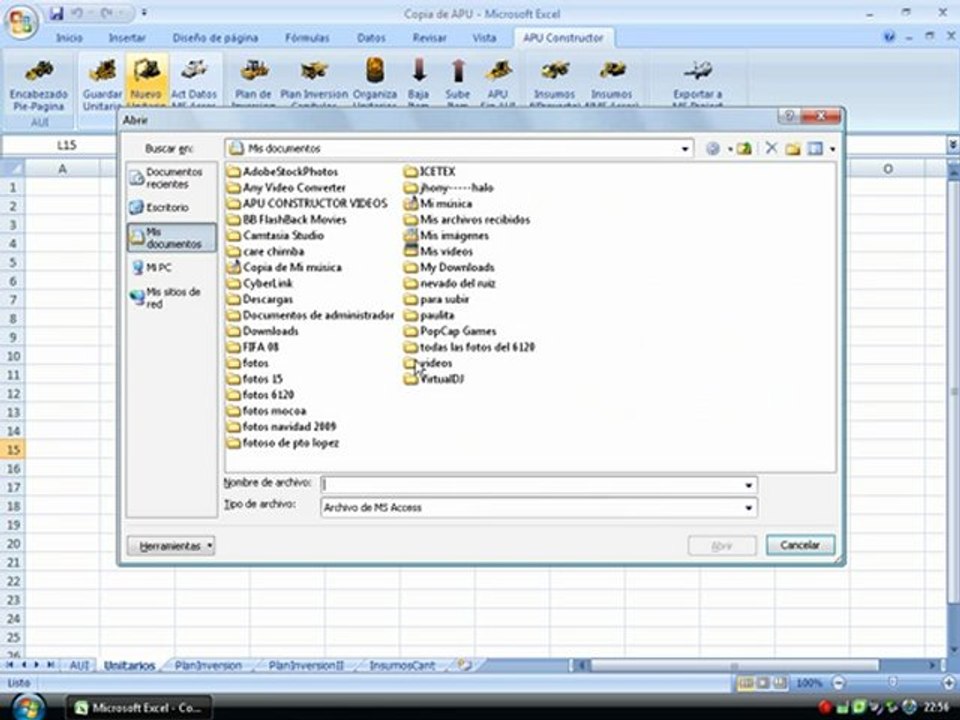This screenshot has width=960, height=720.
Task: Open the Inicio ribbon tab
Action: tap(69, 38)
